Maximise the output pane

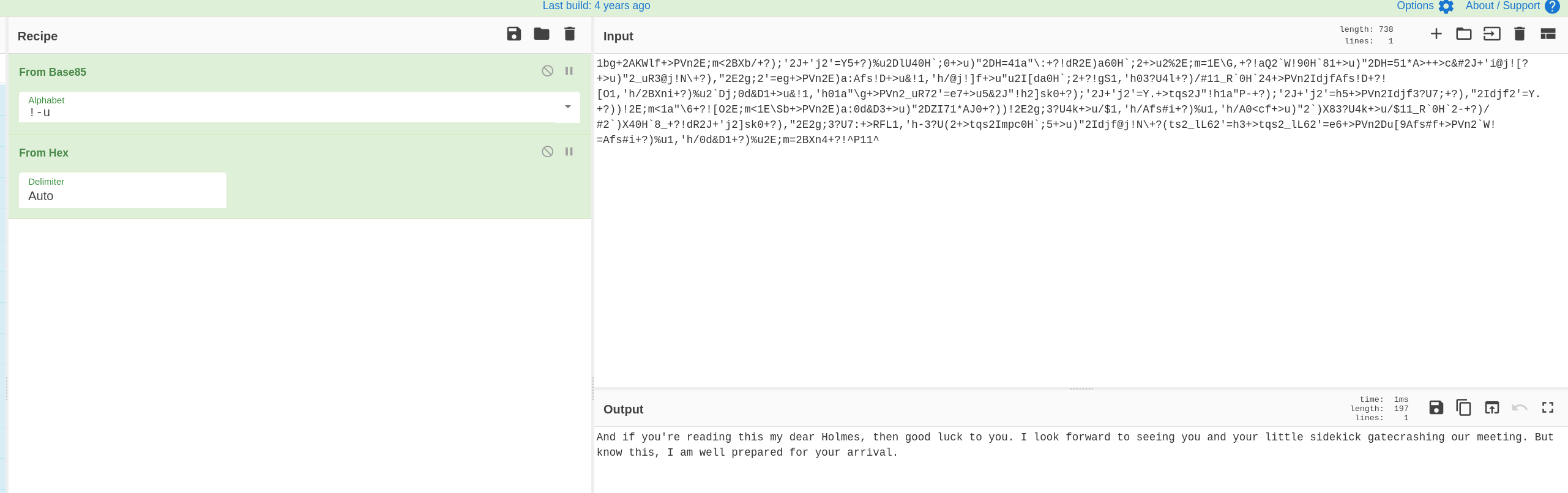(x=1548, y=408)
